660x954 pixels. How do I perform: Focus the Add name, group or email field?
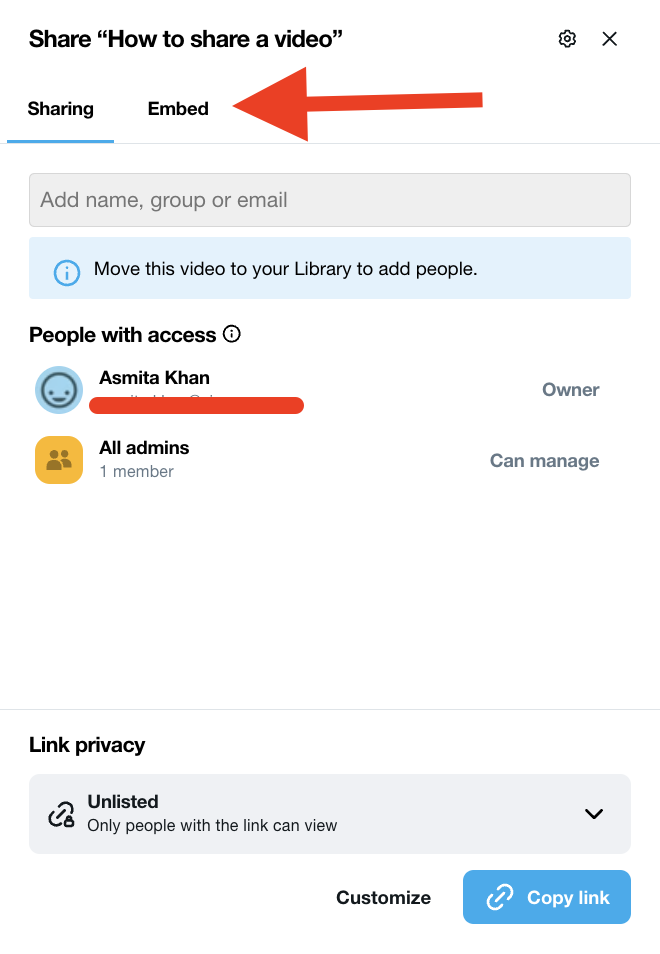pos(329,200)
